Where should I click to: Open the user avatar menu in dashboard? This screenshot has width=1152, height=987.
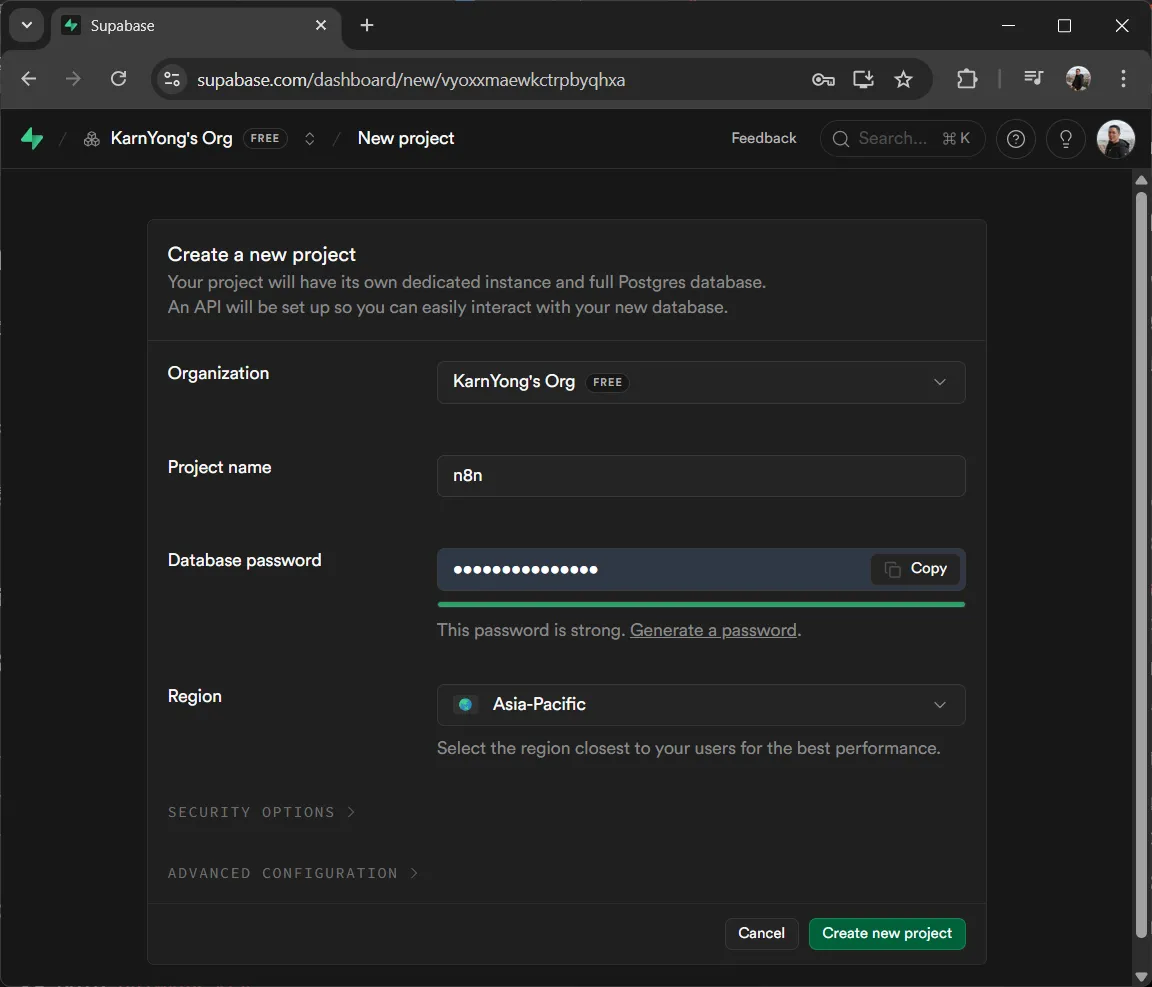point(1115,139)
